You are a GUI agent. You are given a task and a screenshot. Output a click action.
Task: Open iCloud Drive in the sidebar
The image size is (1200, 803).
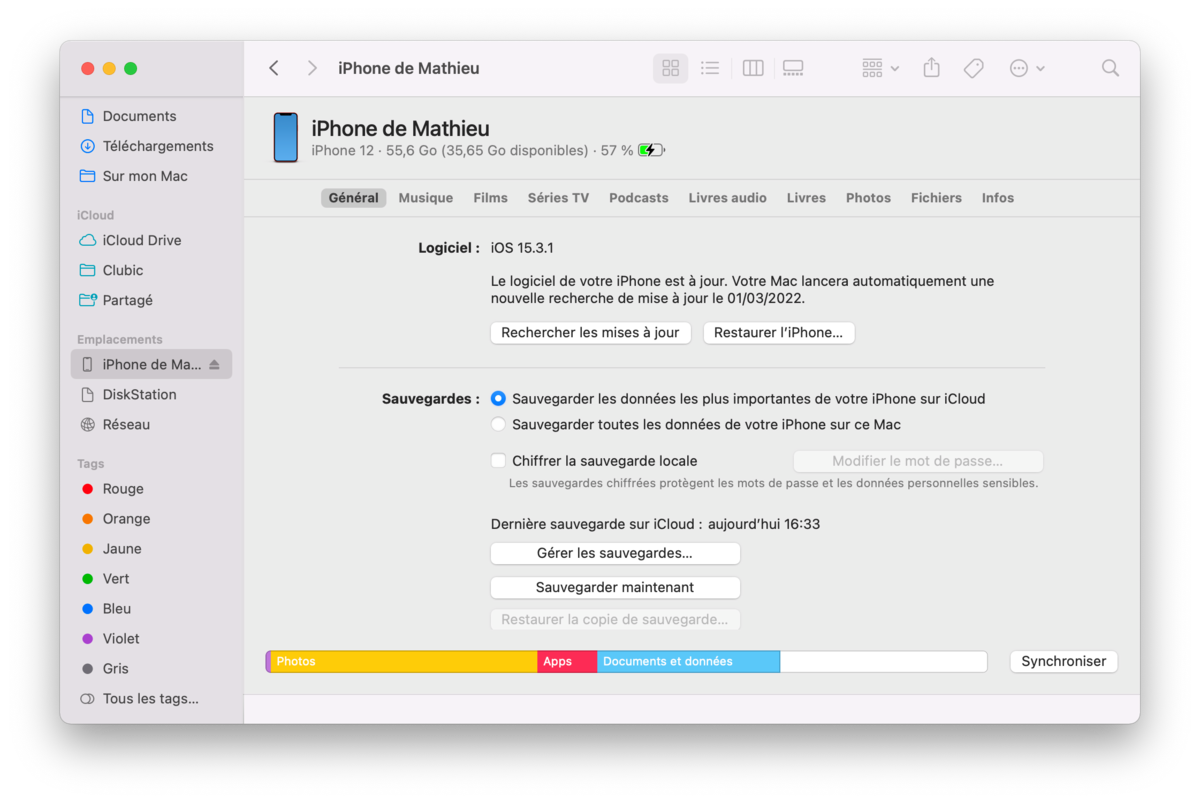[142, 240]
